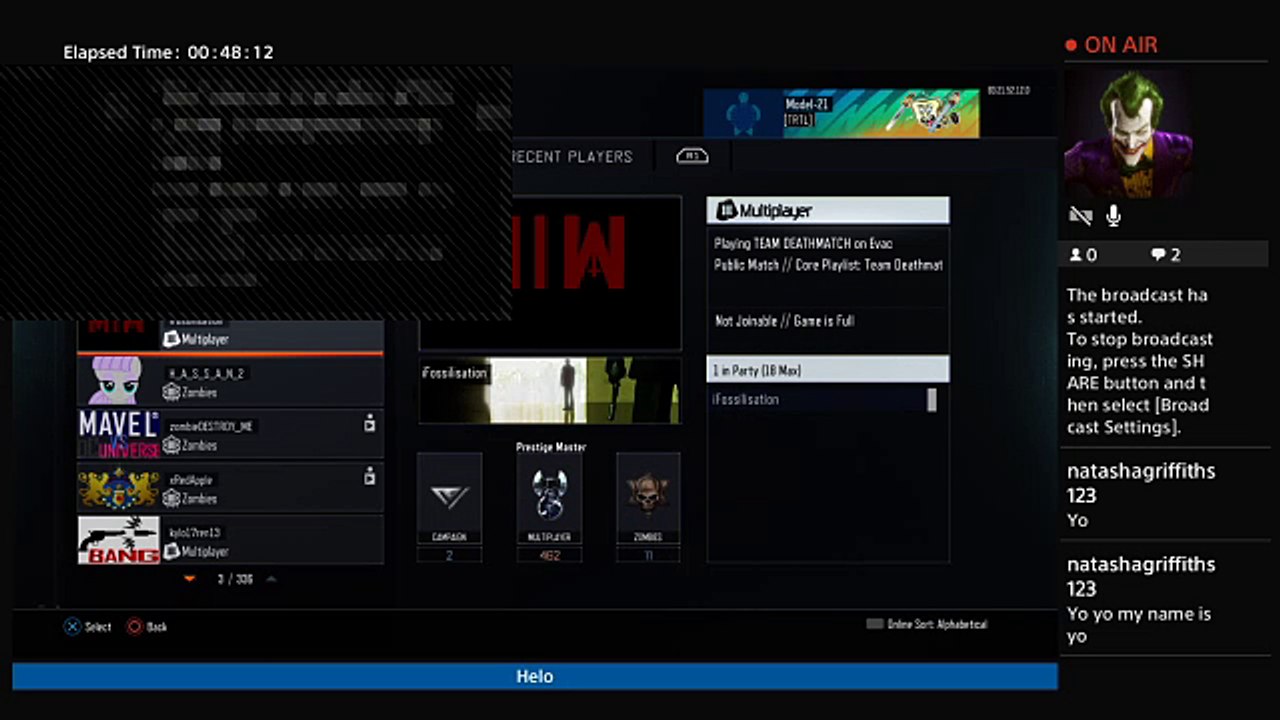Click the 3 / 336 list counter
Image resolution: width=1280 pixels, height=720 pixels.
235,578
